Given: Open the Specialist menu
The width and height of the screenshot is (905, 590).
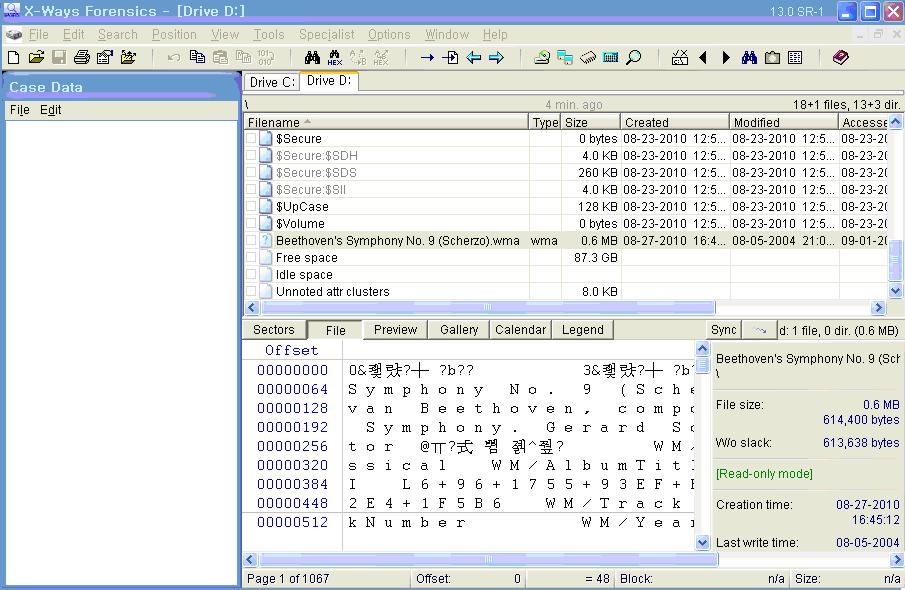Looking at the screenshot, I should (327, 35).
